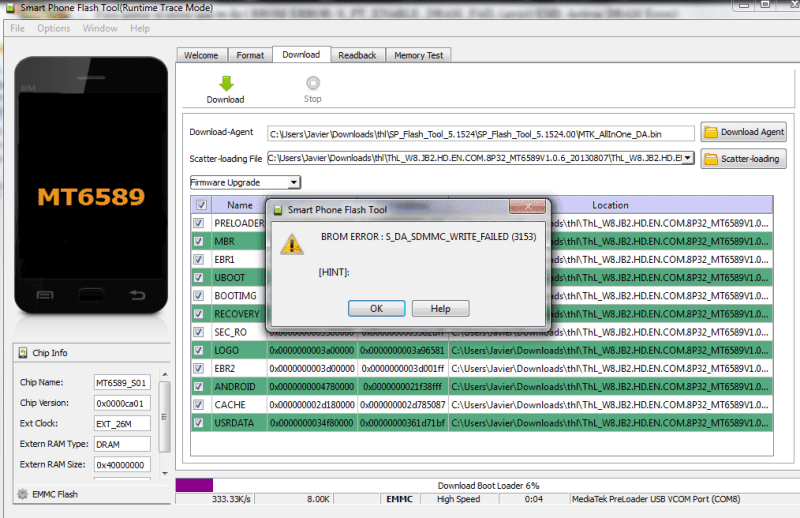Click the USRDATA begin address 0x0000000034f80000
This screenshot has height=518, width=800.
tap(312, 423)
